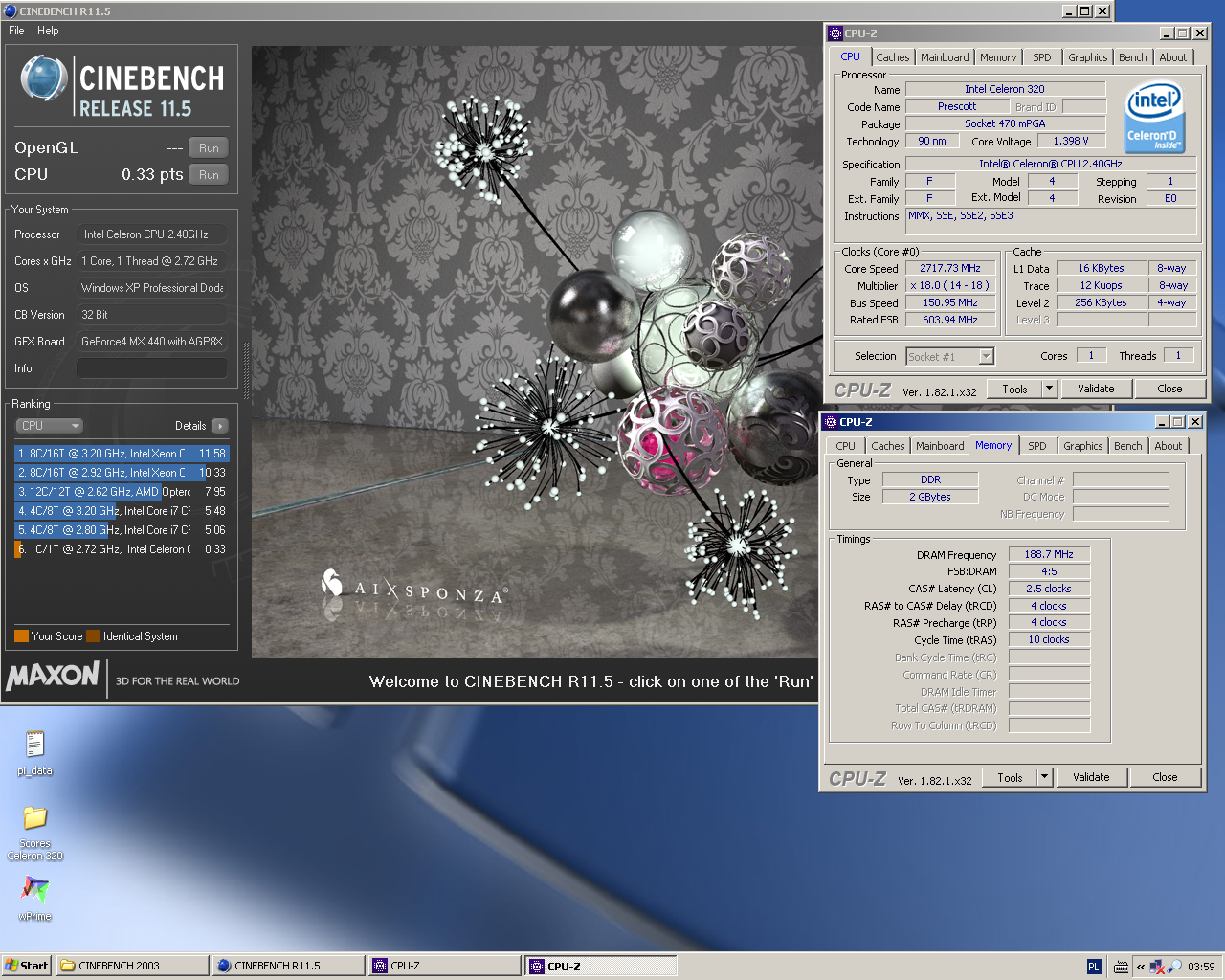This screenshot has height=980, width=1225.
Task: Switch to SPD tab in the upper CPU-Z
Action: point(1042,57)
